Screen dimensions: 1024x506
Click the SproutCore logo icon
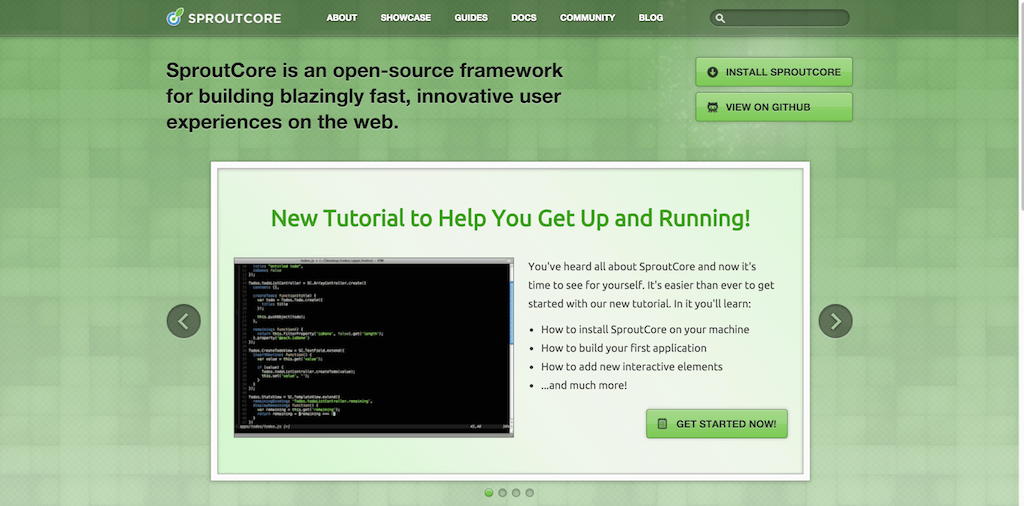coord(175,17)
